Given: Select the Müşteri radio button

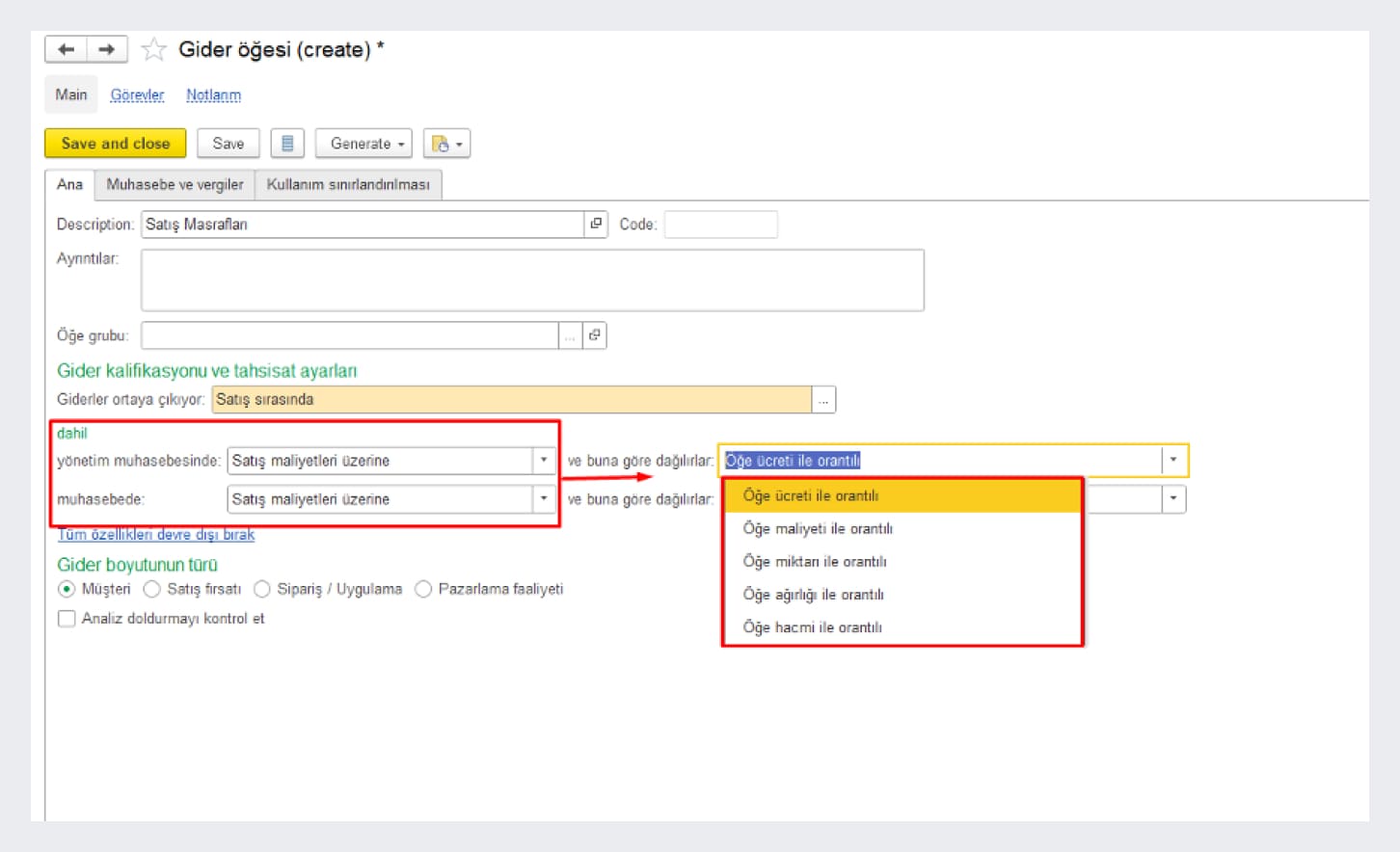Looking at the screenshot, I should coord(67,589).
